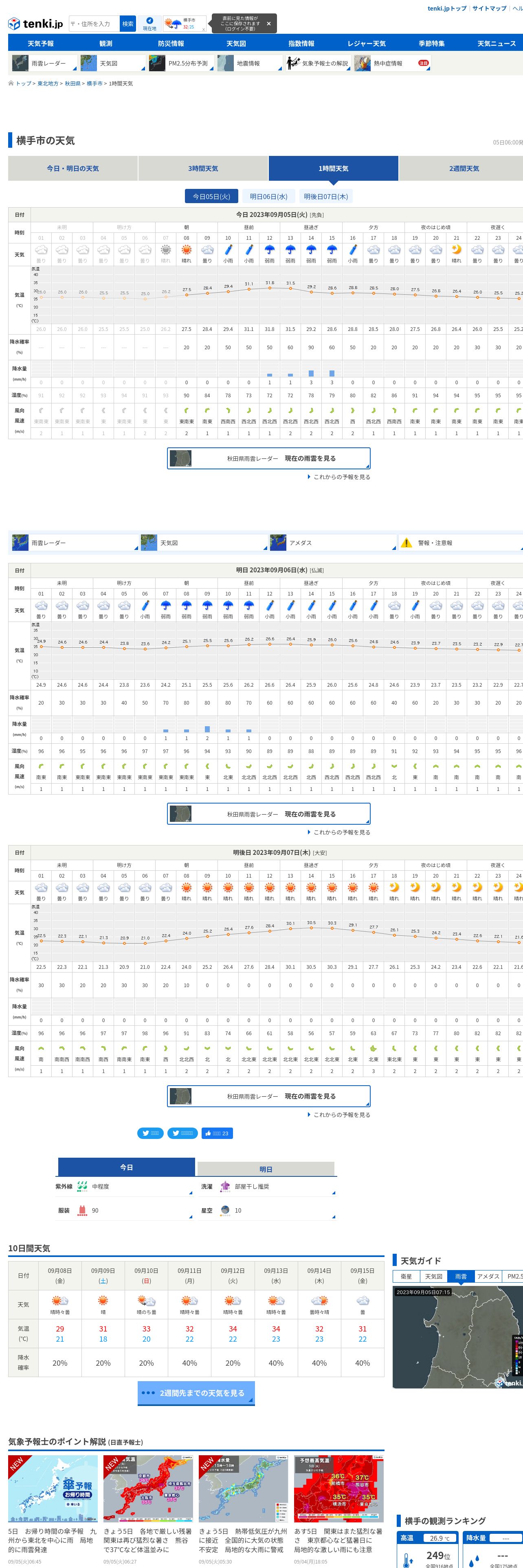Click the Facebook like button with count 23

point(218,1133)
